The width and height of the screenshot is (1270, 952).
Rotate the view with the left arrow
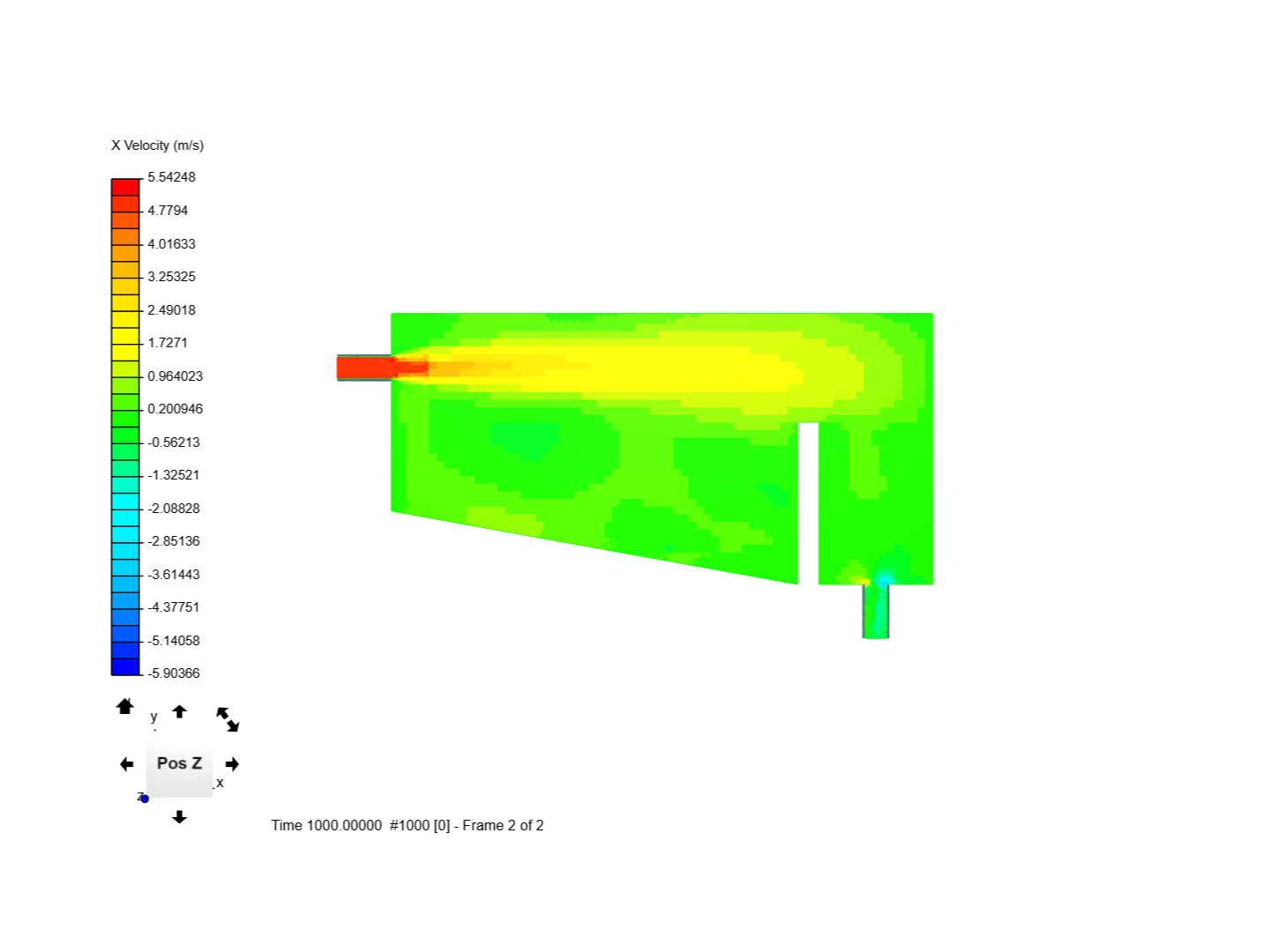pos(127,764)
